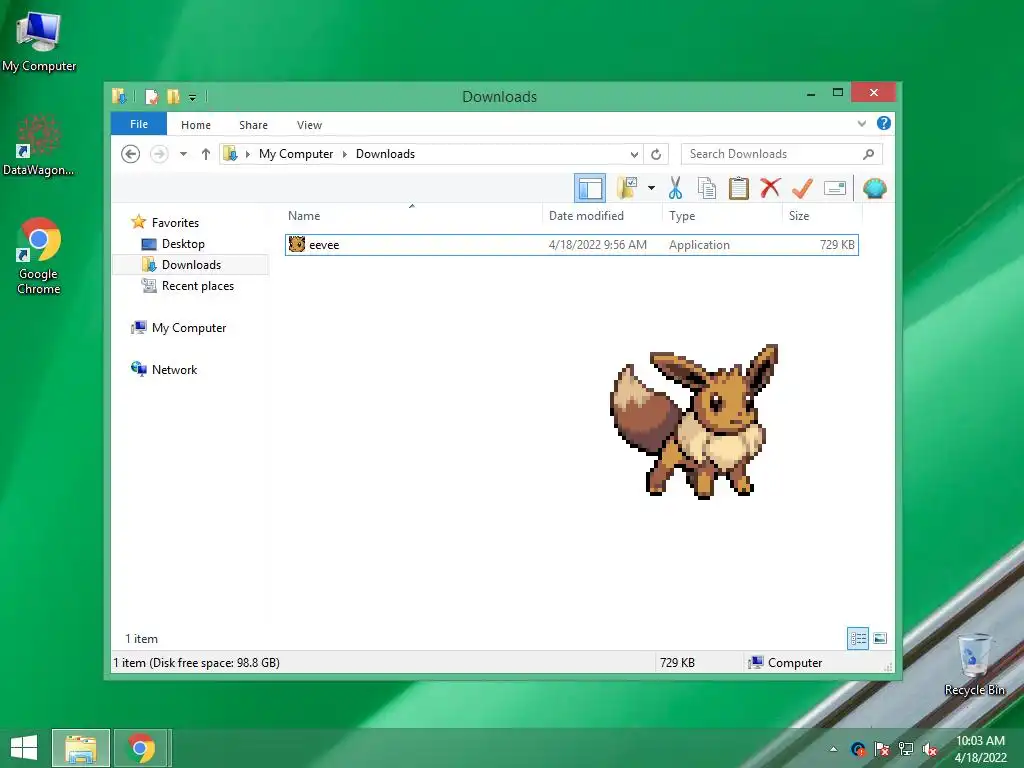Expand the ribbon with the chevron
Viewport: 1024px width, 768px height.
coord(862,123)
